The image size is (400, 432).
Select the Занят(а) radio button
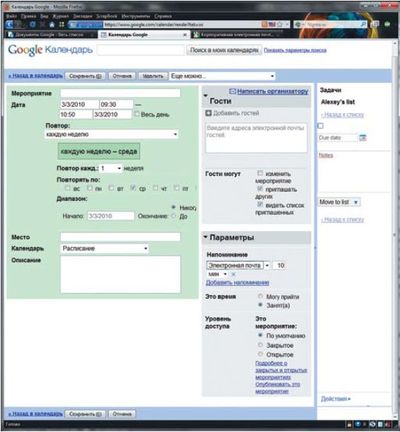tap(260, 305)
